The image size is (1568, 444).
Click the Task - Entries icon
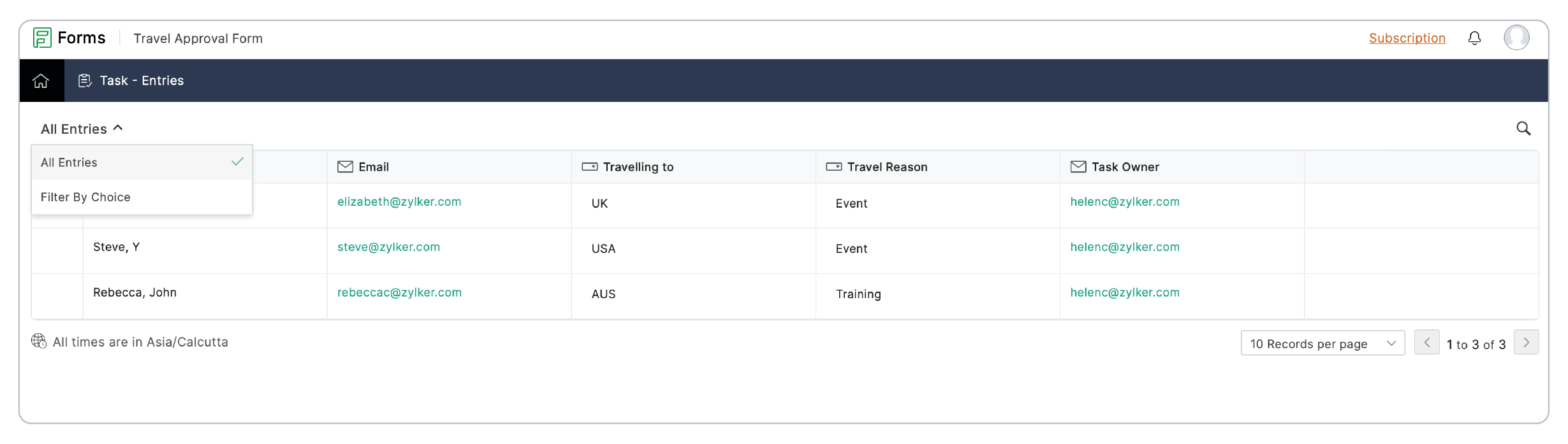pyautogui.click(x=85, y=81)
